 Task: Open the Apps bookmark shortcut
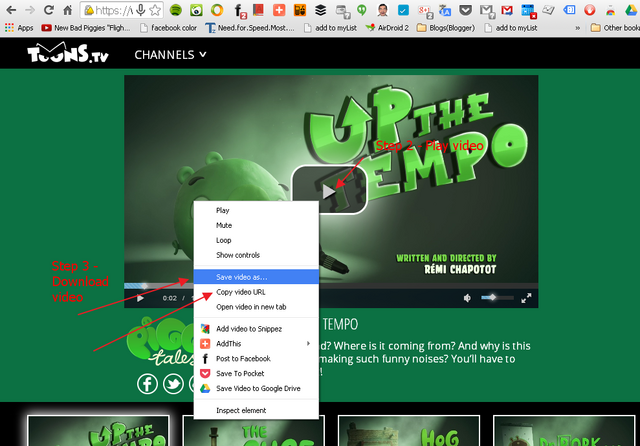tap(19, 28)
